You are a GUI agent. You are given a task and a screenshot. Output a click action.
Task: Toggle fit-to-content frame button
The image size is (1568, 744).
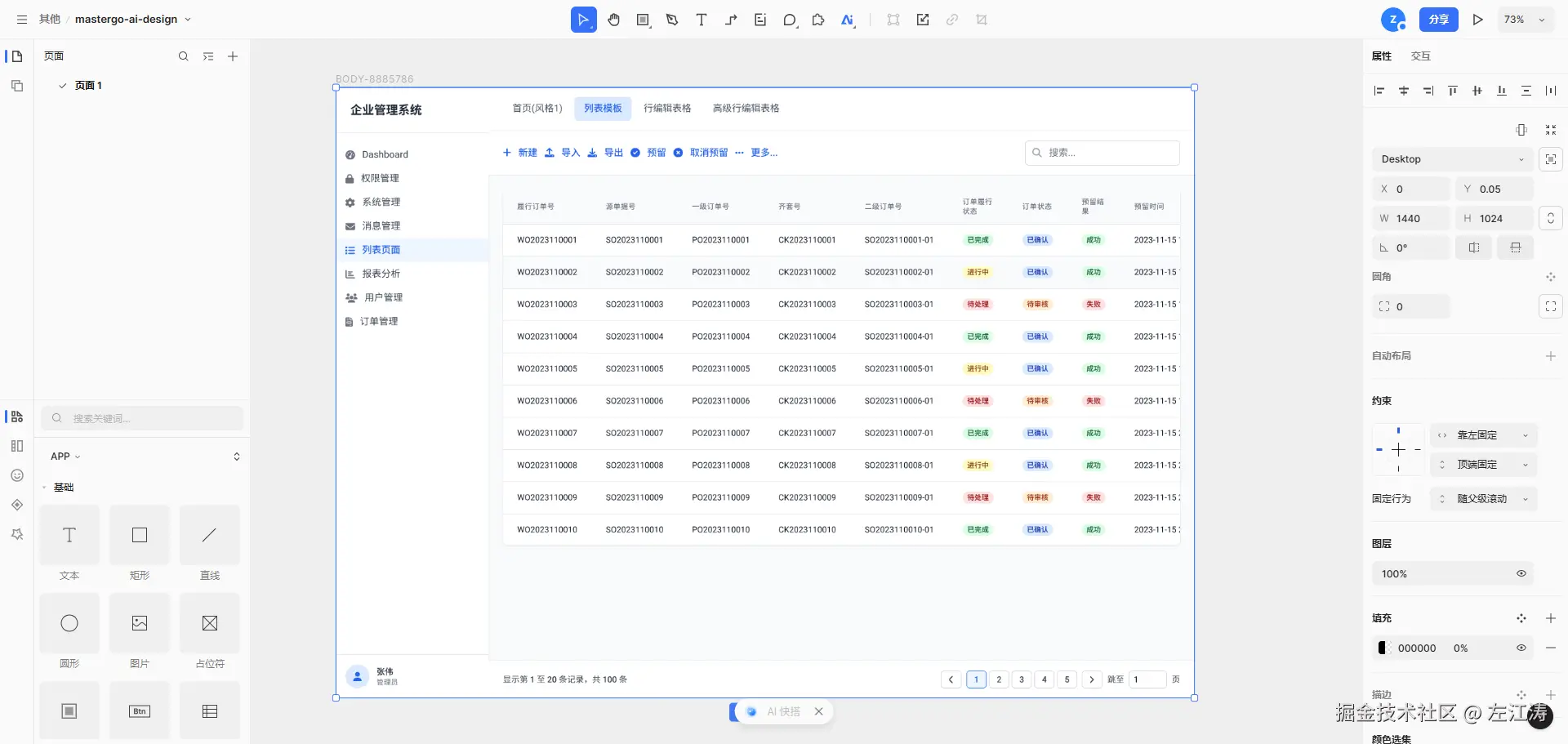[1551, 159]
